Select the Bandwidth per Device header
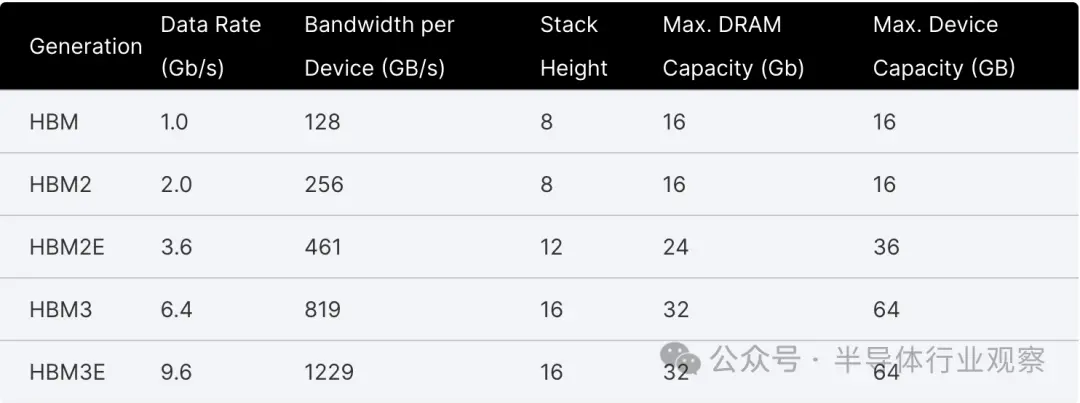1080x403 pixels. coord(380,46)
